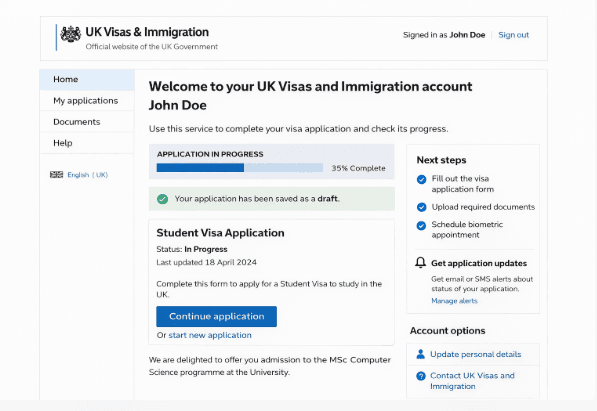
Task: Click the UK flag language icon
Action: click(x=56, y=174)
